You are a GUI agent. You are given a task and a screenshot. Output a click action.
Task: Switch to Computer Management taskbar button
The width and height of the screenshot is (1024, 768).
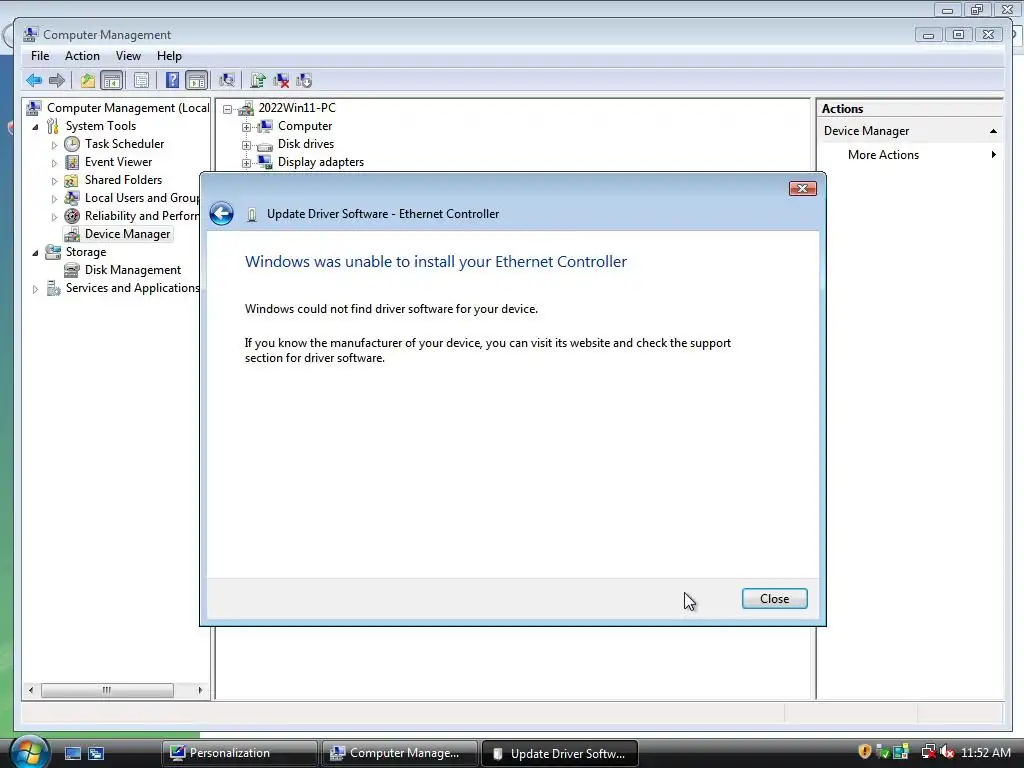400,753
